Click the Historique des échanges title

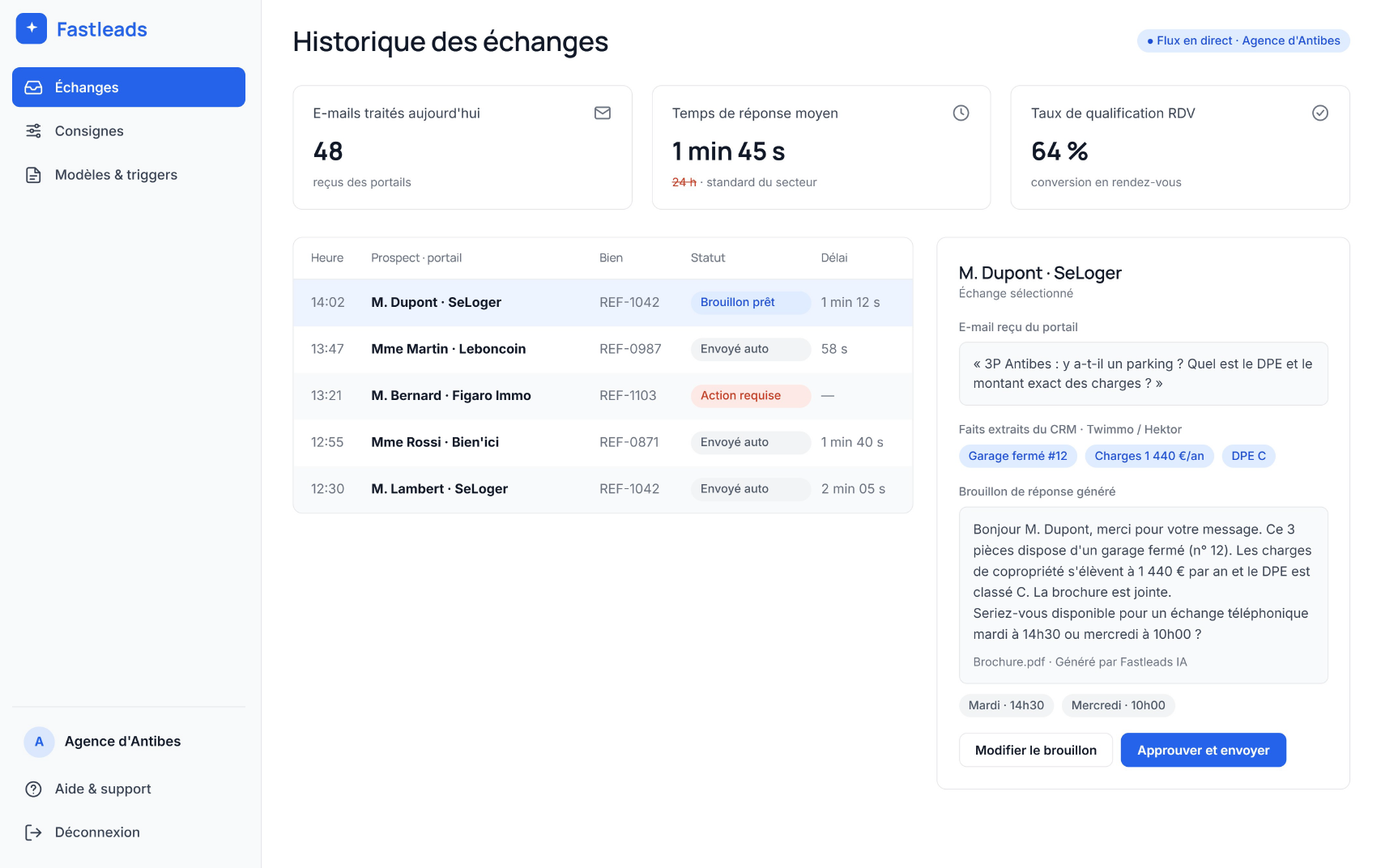tap(450, 41)
